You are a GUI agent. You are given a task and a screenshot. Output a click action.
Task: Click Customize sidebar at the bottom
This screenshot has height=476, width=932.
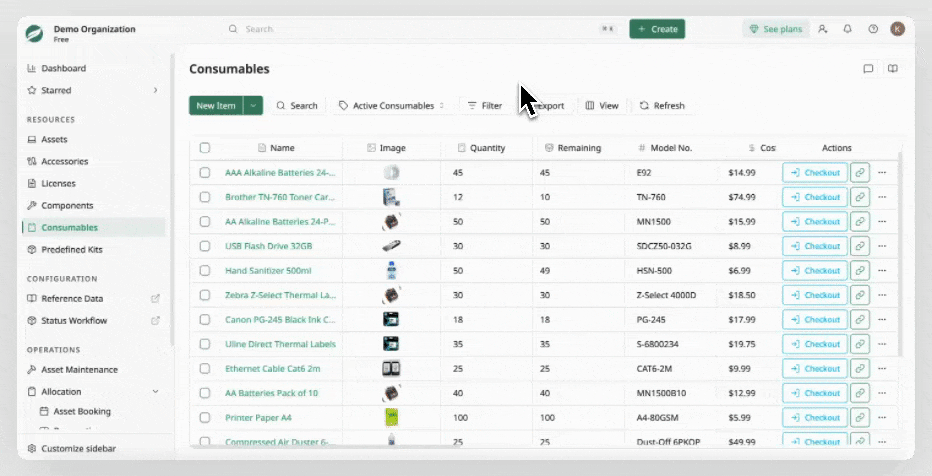(71, 449)
